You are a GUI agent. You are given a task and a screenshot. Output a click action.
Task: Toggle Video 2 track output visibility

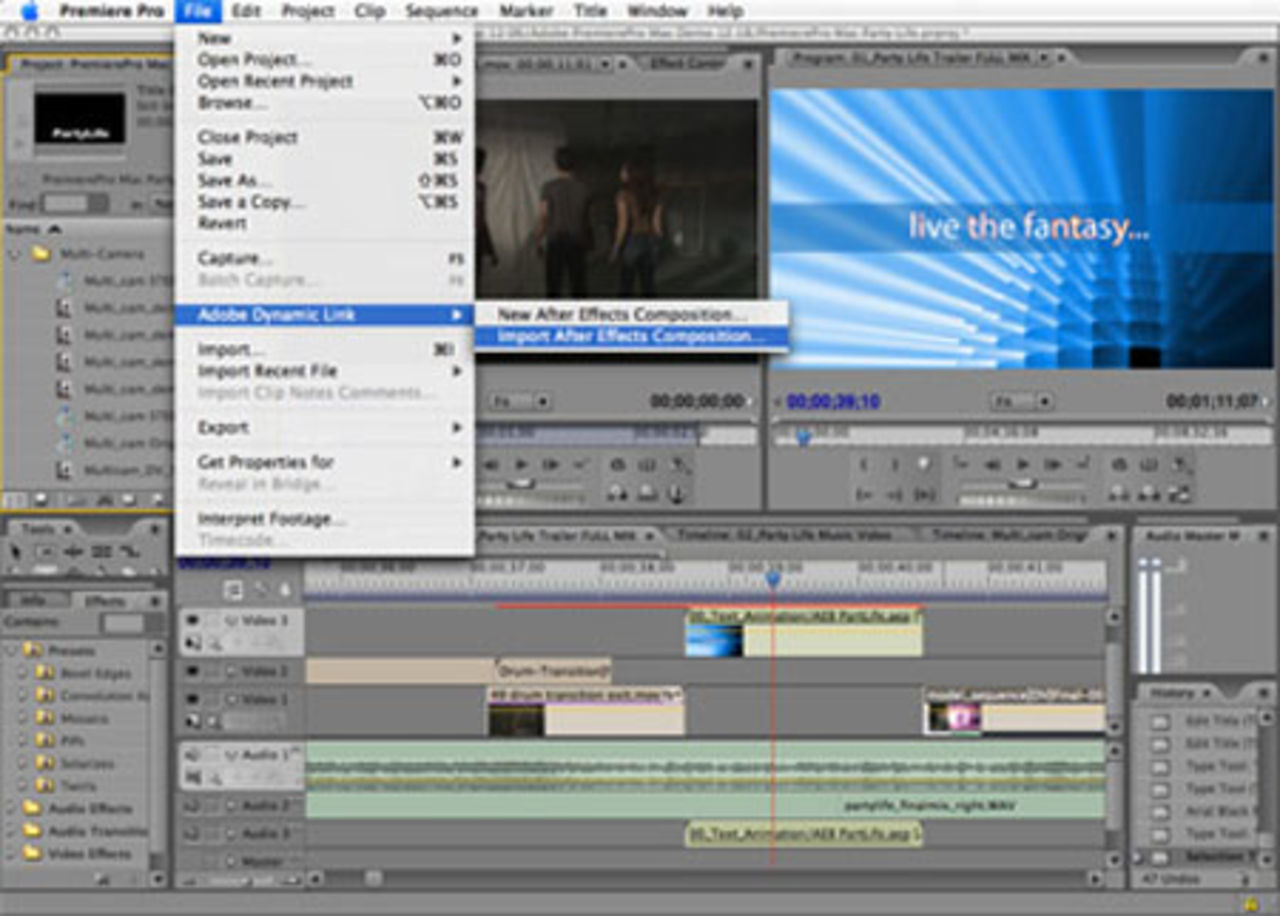point(191,670)
